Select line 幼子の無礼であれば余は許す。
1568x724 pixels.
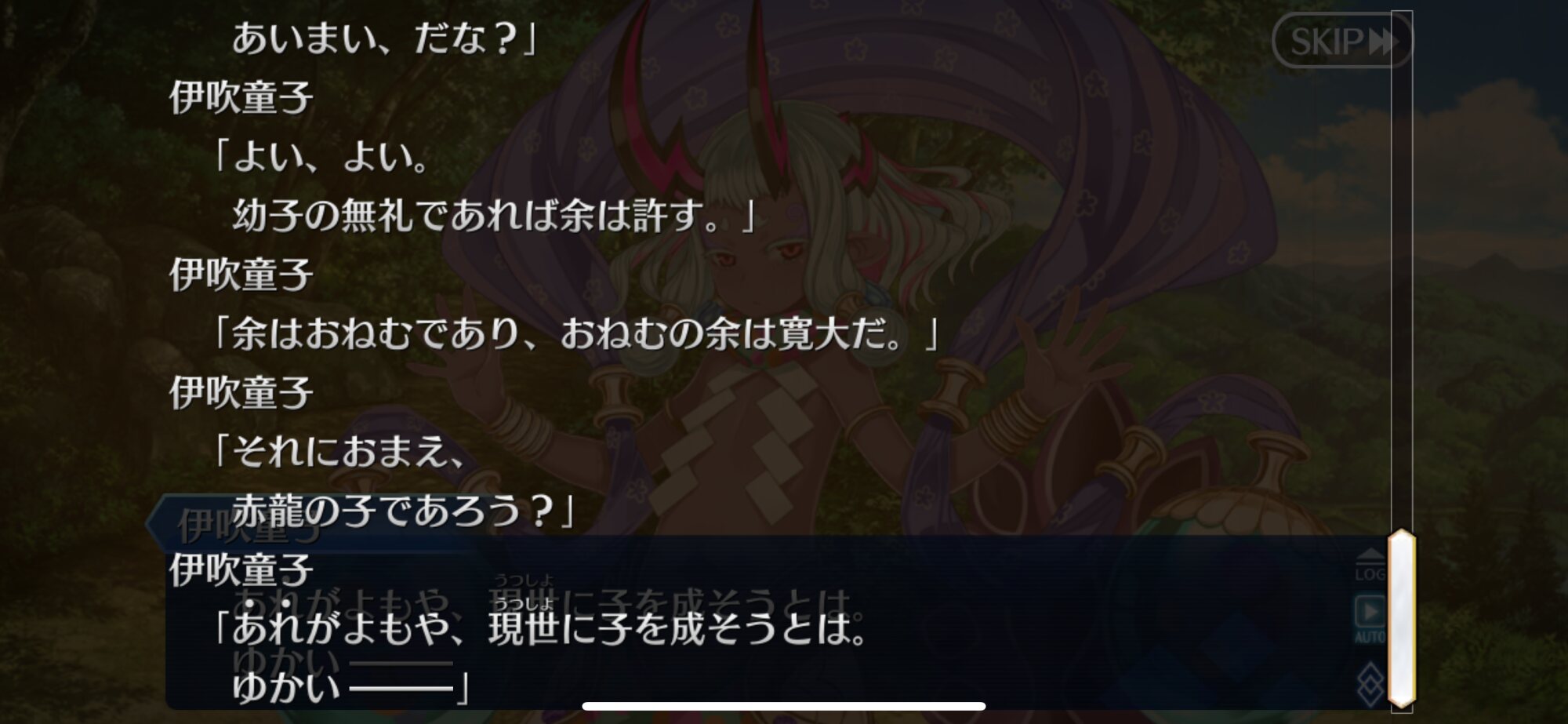pyautogui.click(x=494, y=215)
